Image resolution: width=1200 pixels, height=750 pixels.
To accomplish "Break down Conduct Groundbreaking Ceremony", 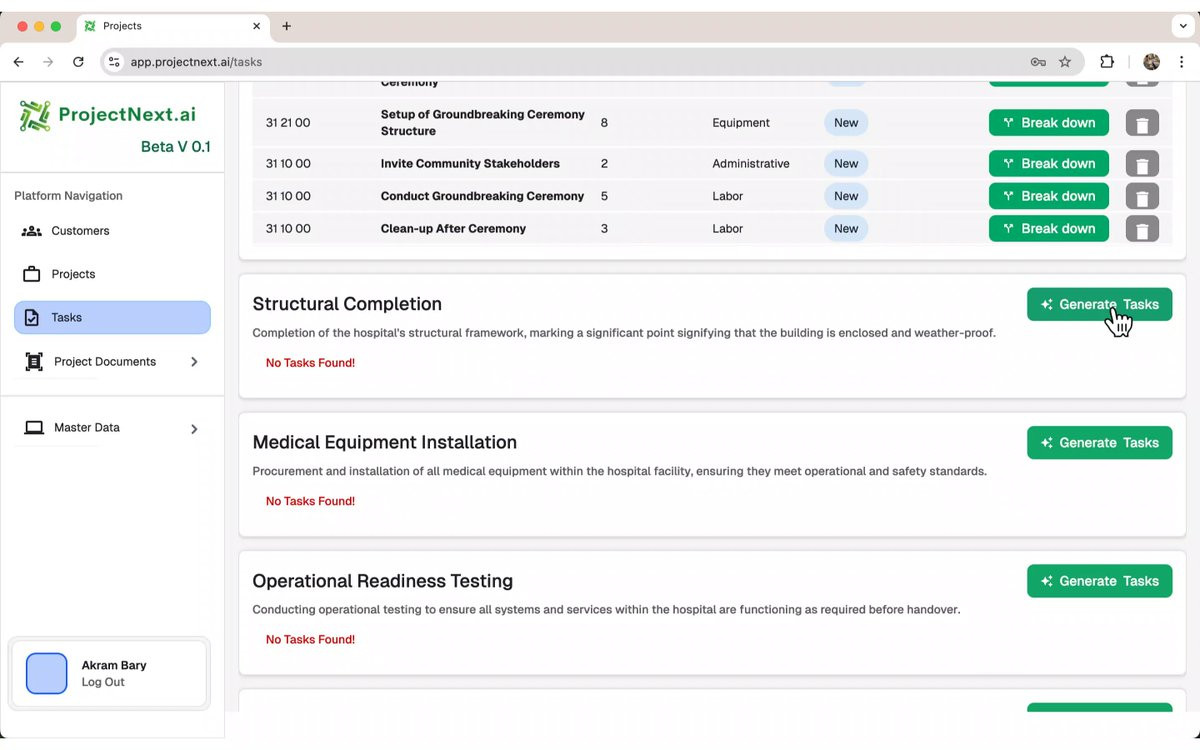I will tap(1049, 196).
